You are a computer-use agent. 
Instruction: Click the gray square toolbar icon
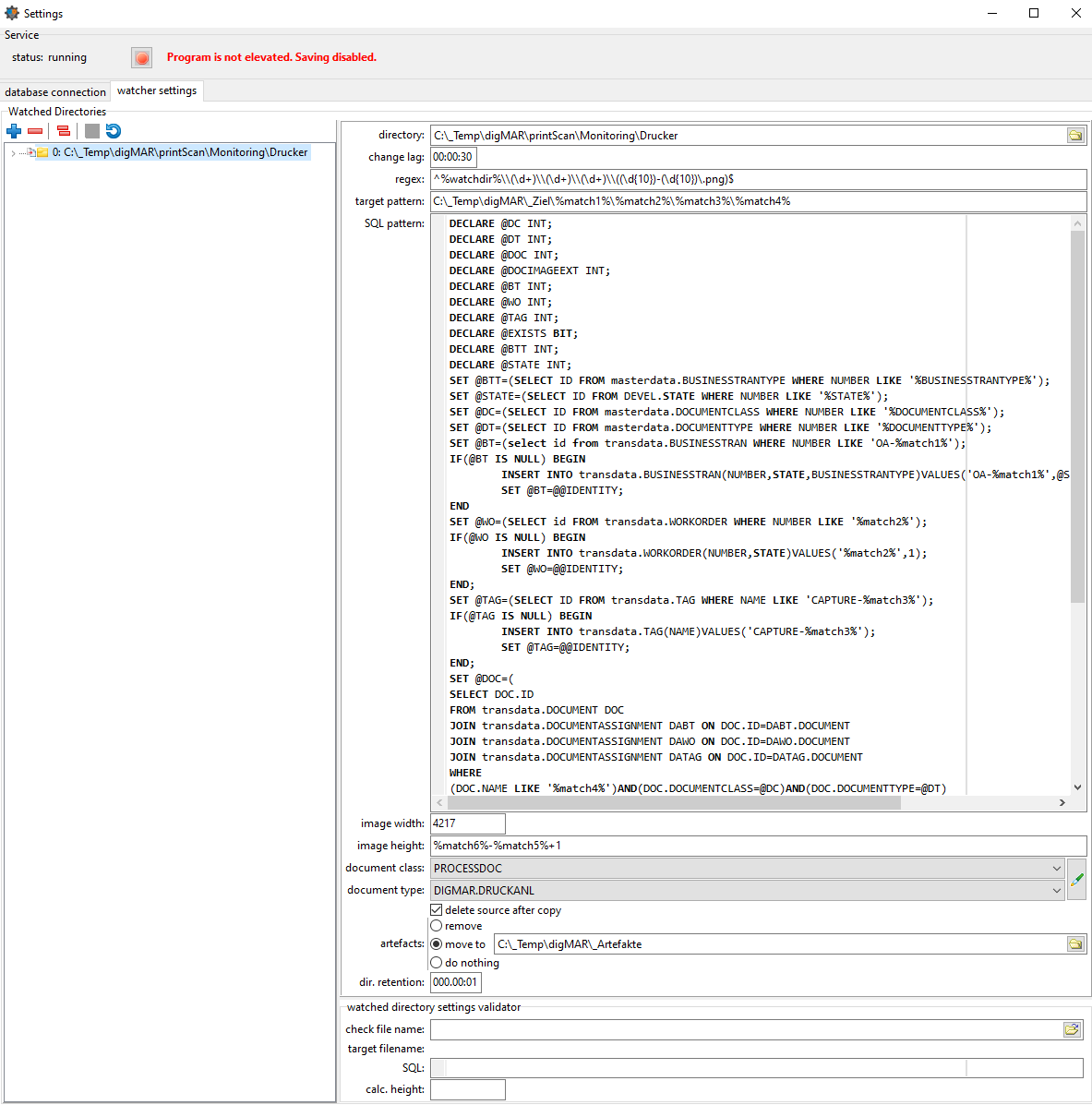click(x=92, y=131)
